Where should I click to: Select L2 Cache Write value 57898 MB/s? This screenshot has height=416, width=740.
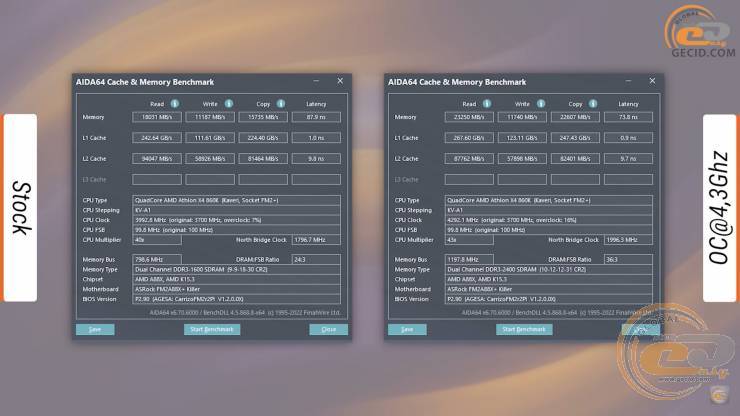[x=522, y=159]
